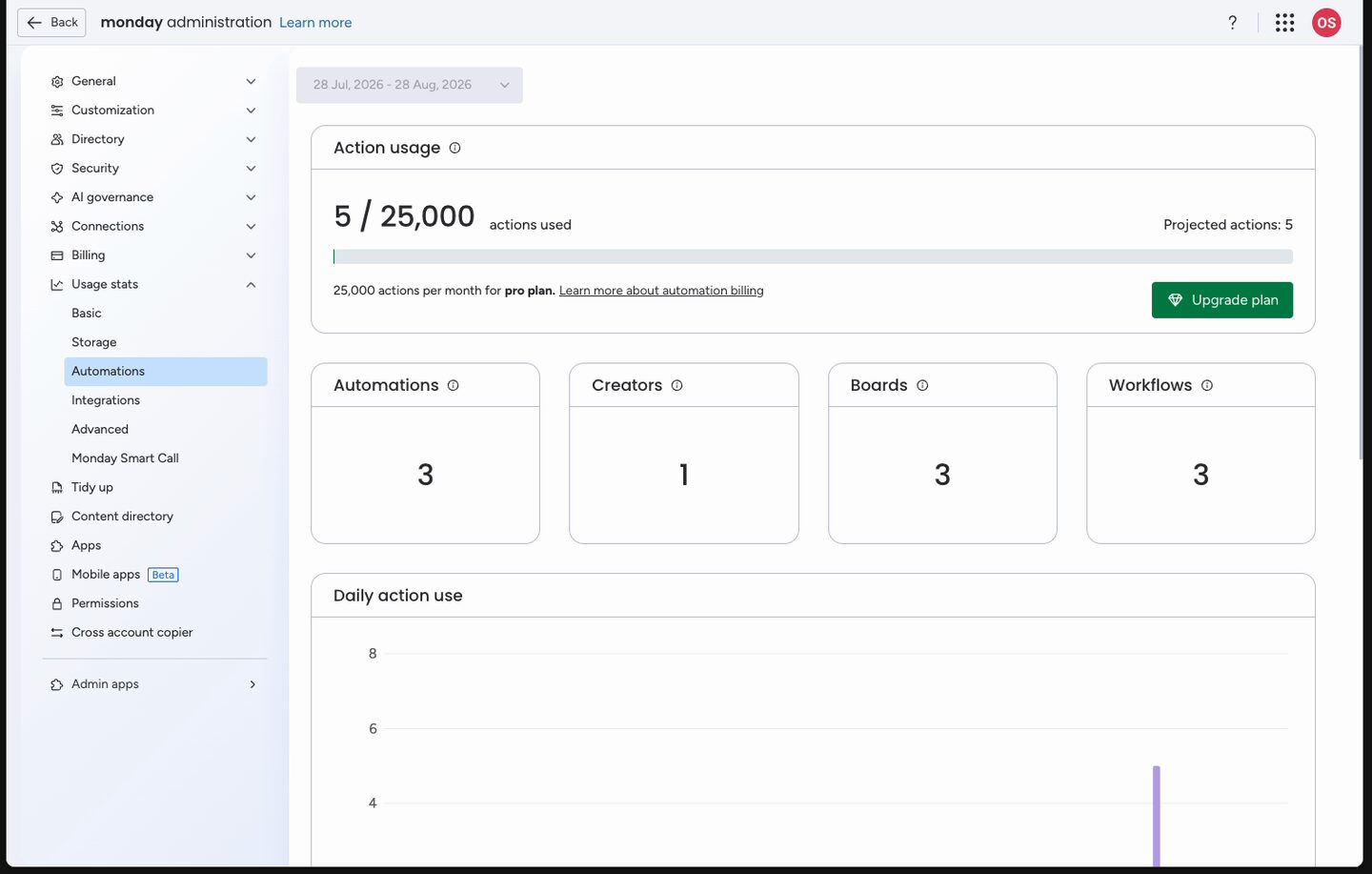
Task: Click the diamond icon on Upgrade plan
Action: coord(1175,300)
